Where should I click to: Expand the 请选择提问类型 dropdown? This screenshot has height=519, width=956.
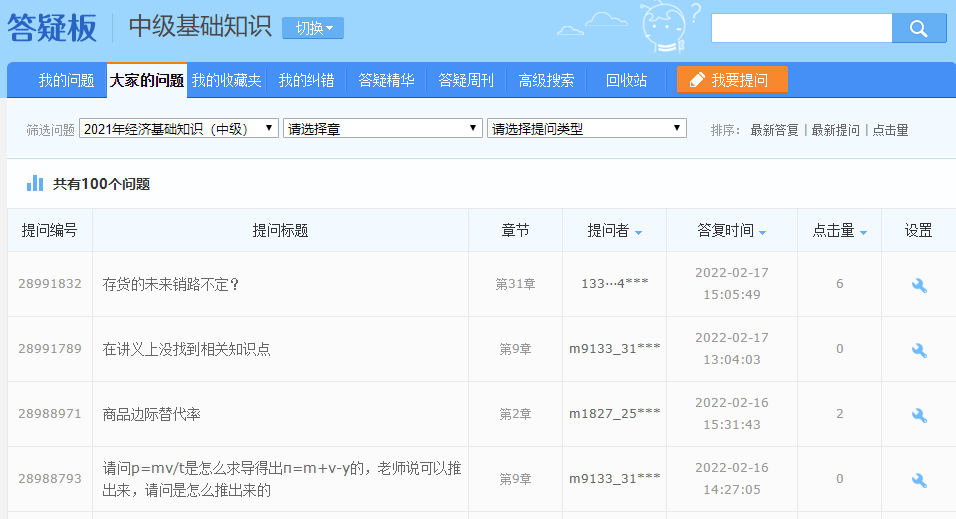click(586, 129)
